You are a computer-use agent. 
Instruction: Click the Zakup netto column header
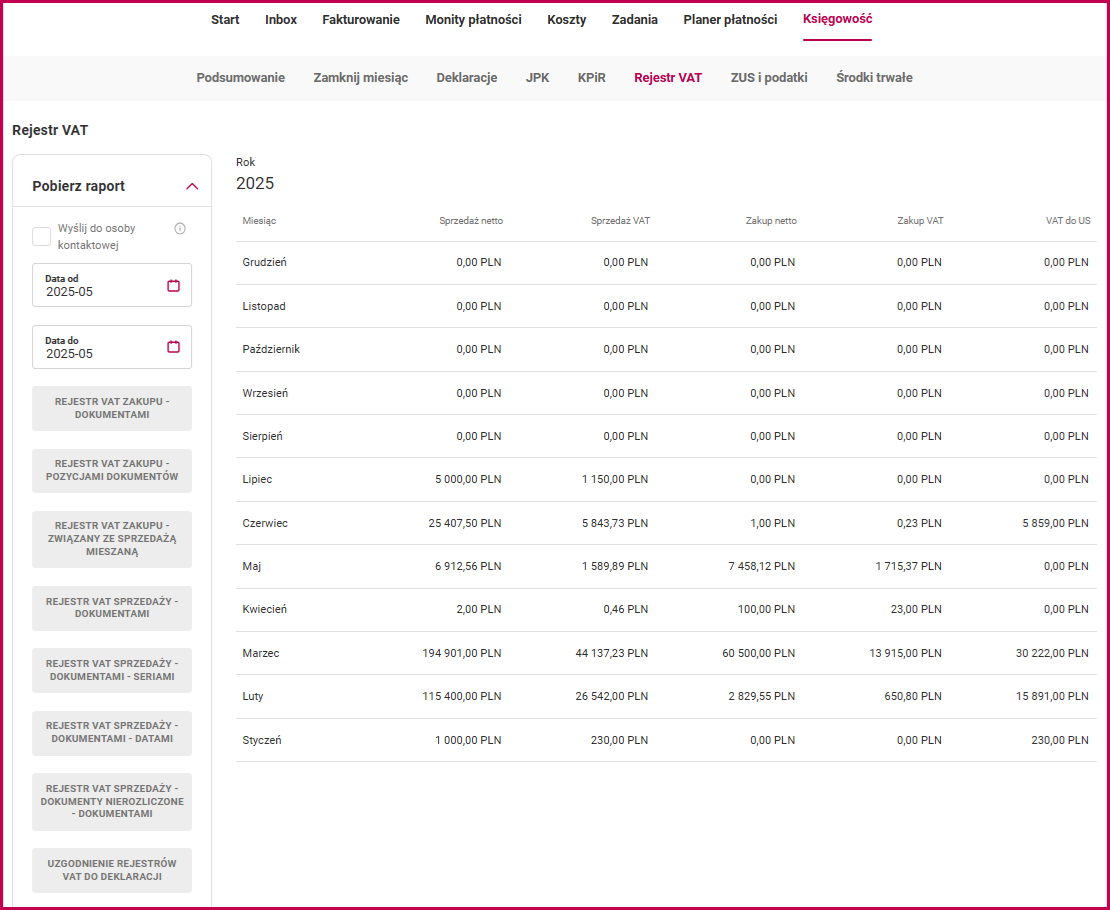(772, 221)
